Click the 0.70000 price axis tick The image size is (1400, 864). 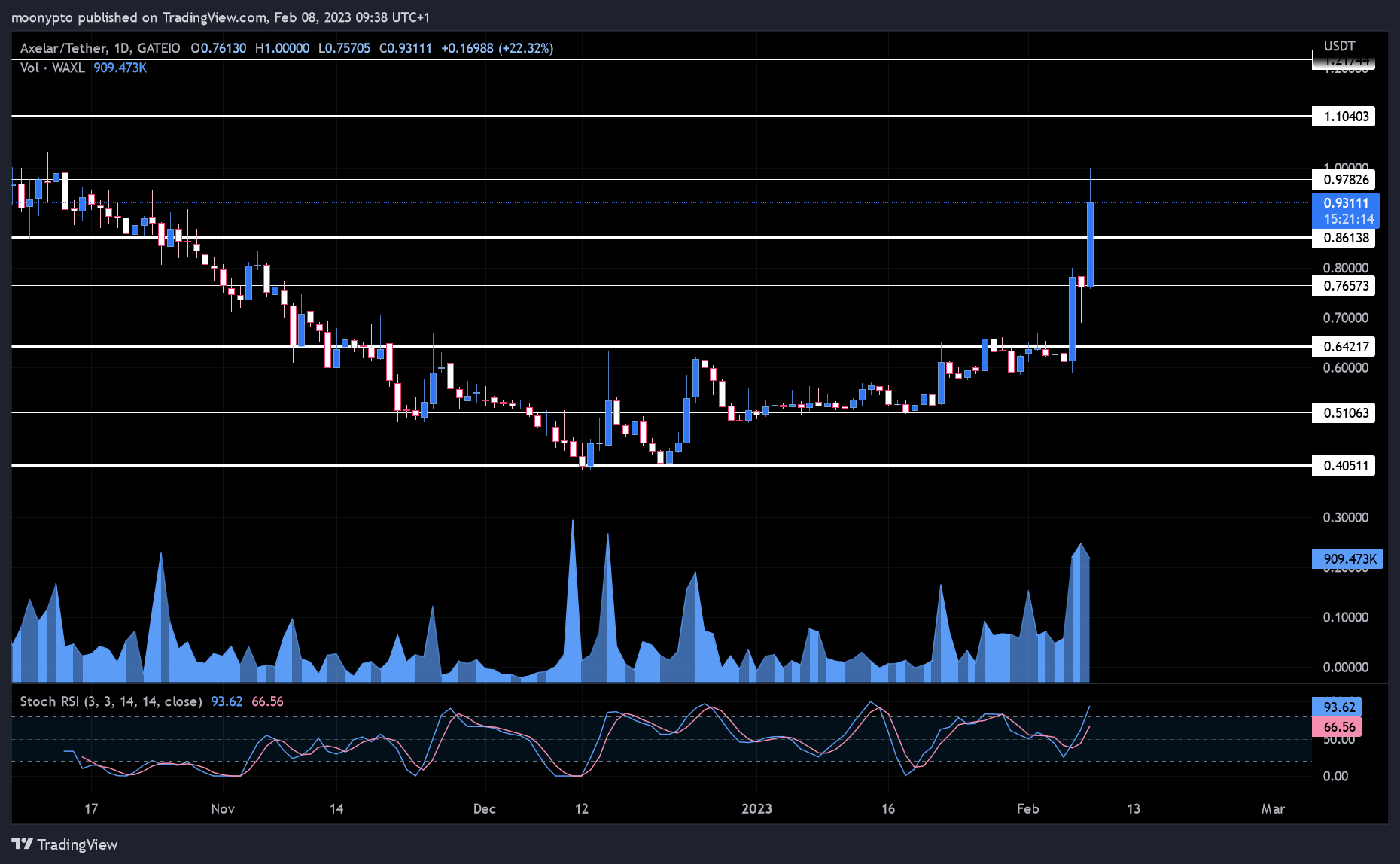click(x=1346, y=318)
